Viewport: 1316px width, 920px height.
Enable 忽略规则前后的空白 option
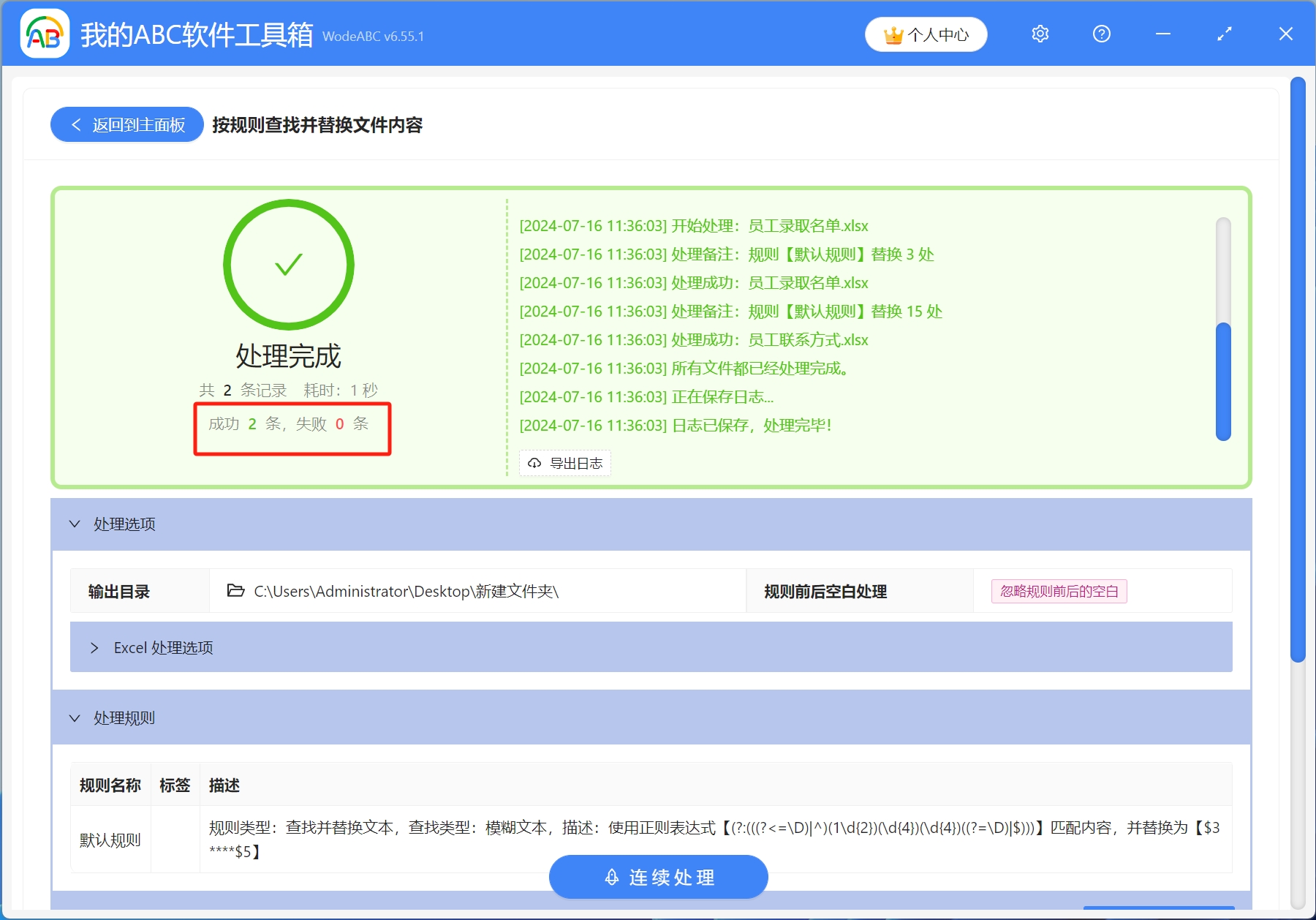(1058, 591)
